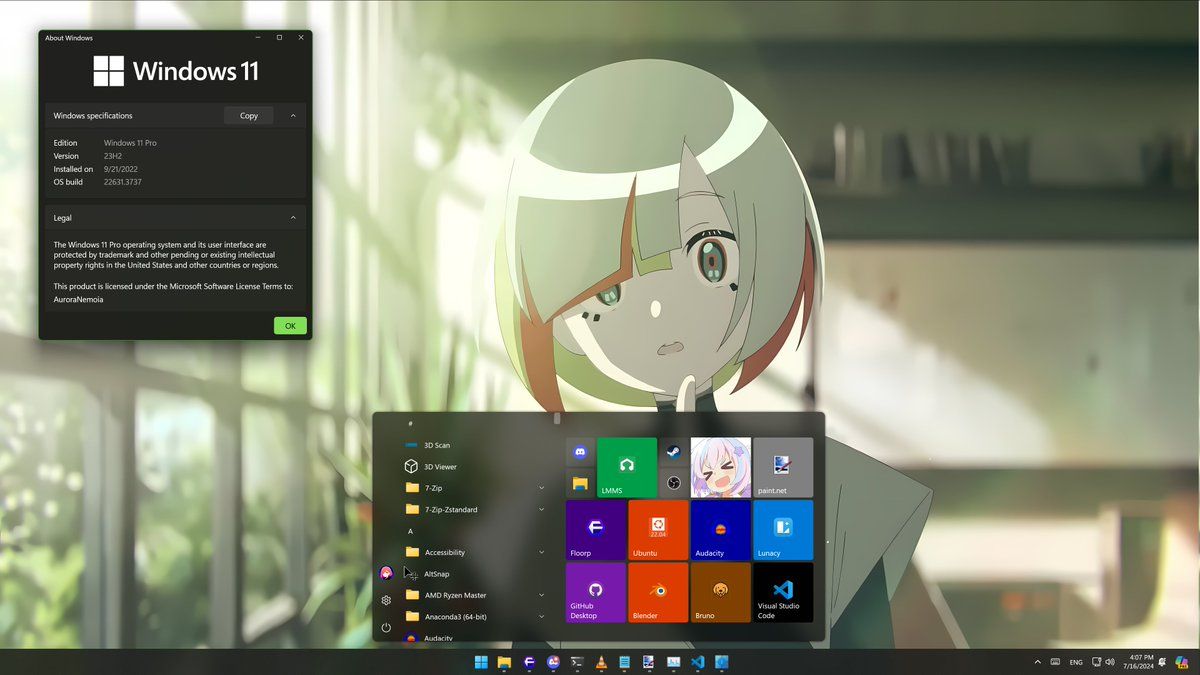
Task: Collapse the Windows specifications section
Action: (x=293, y=115)
